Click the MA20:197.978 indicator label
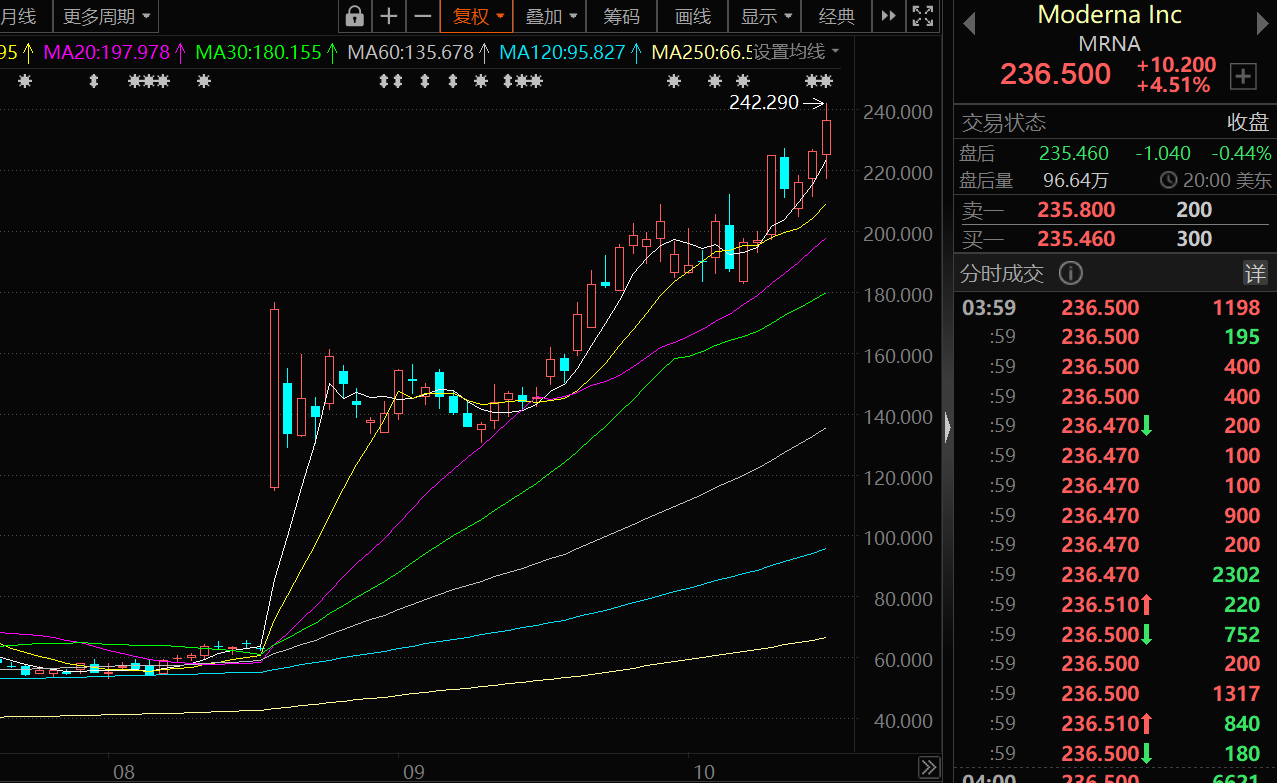Viewport: 1277px width, 783px height. pos(108,53)
